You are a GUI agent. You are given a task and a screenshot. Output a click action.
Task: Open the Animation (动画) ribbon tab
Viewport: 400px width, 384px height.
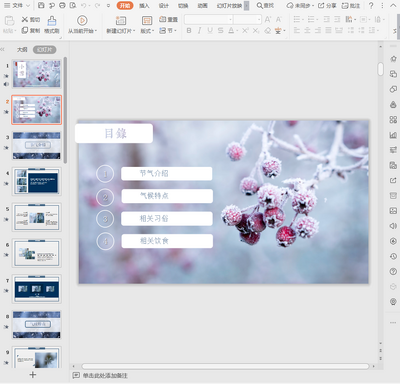pyautogui.click(x=202, y=5)
